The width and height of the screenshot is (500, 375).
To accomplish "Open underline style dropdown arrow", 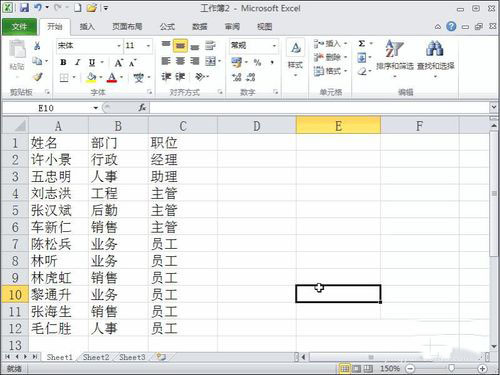I will pyautogui.click(x=102, y=62).
